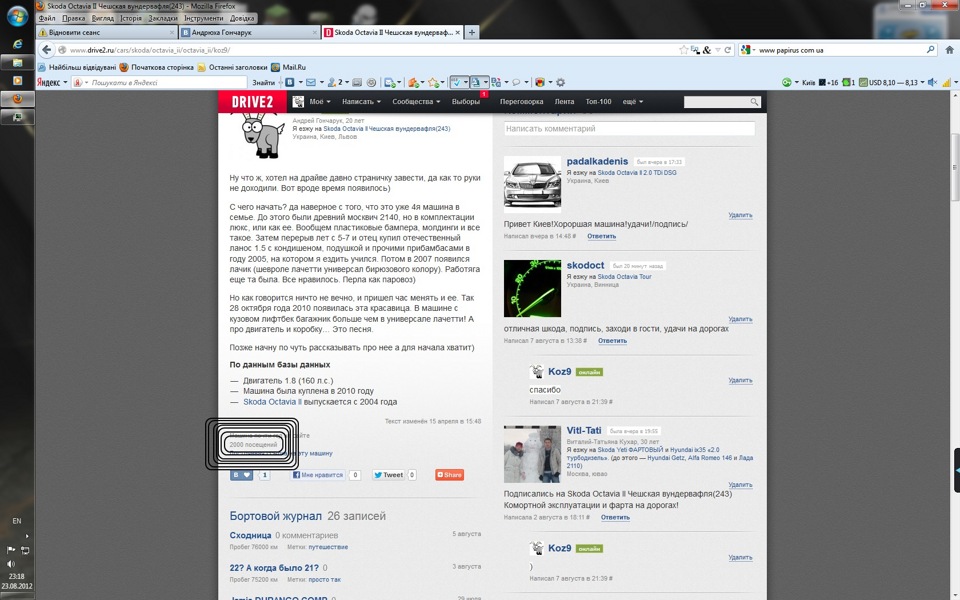This screenshot has height=600, width=960.
Task: Open the Інструменти menu
Action: tap(204, 18)
